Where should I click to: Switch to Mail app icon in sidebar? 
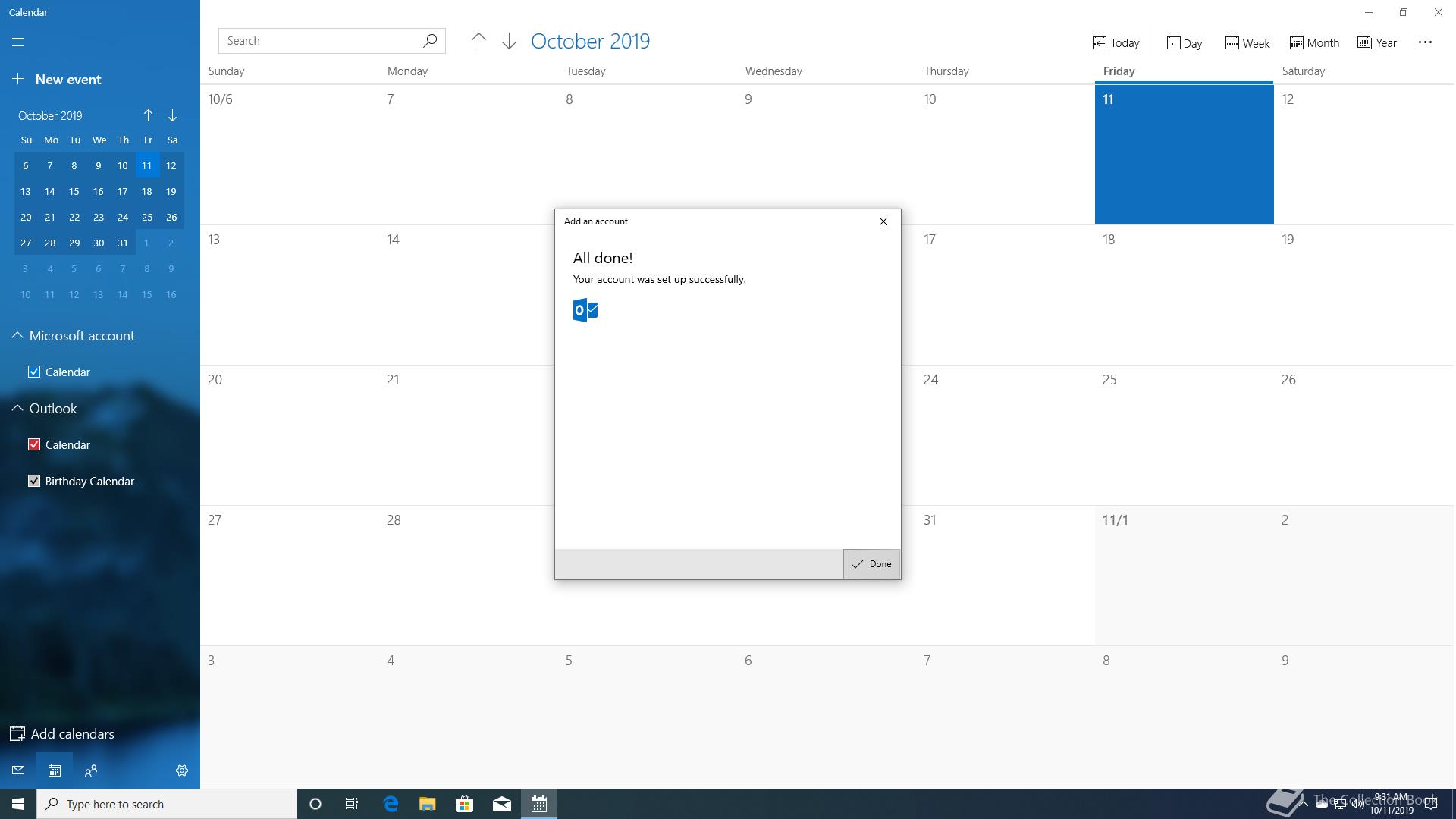pyautogui.click(x=18, y=770)
